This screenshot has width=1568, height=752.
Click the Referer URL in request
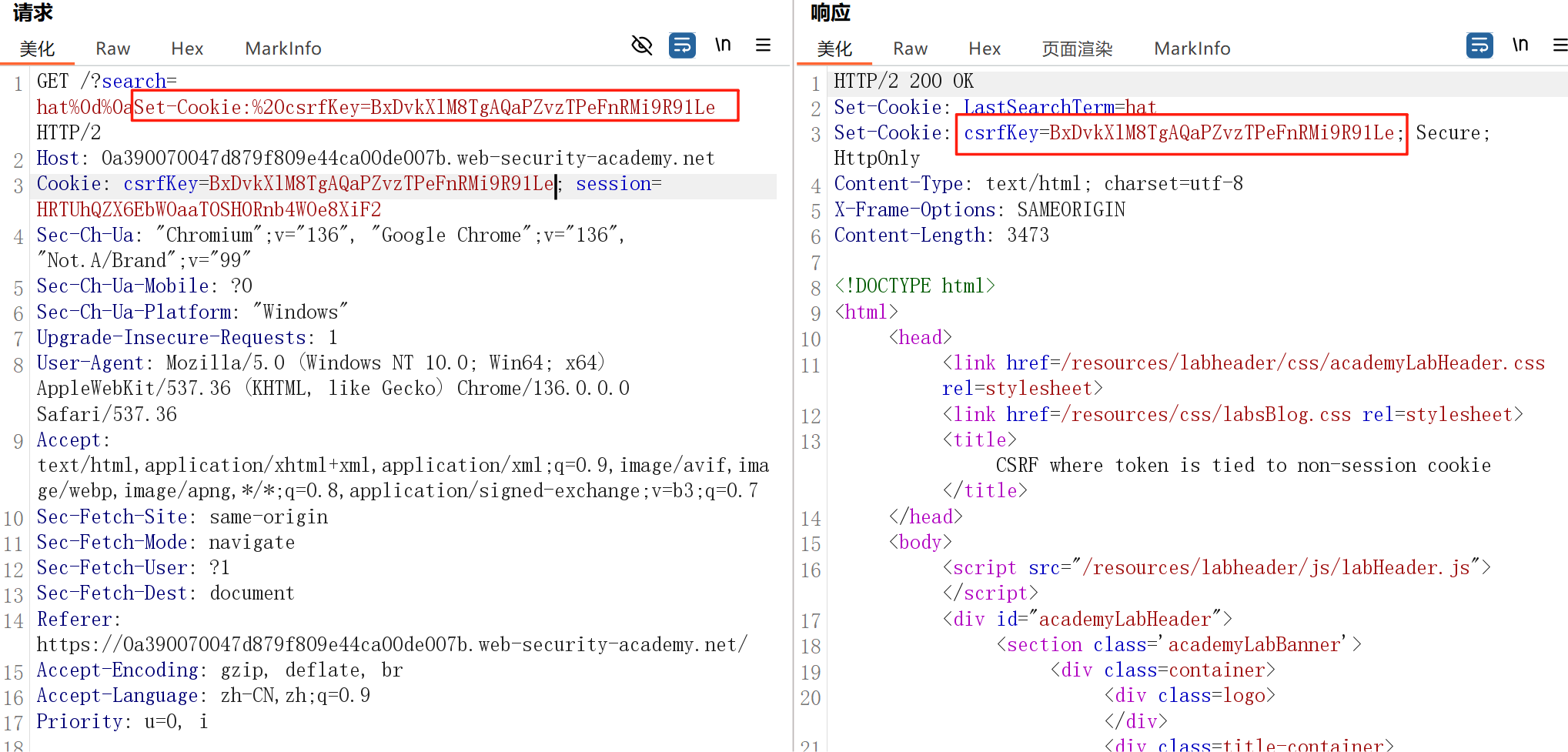(x=392, y=644)
